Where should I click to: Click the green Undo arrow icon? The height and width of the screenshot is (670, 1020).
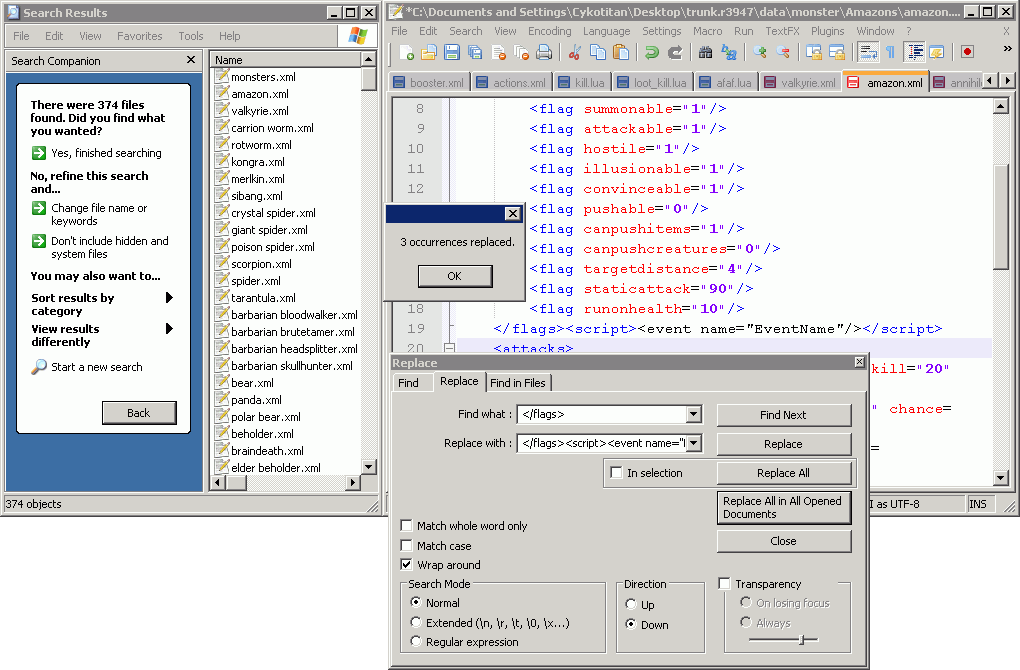point(651,53)
